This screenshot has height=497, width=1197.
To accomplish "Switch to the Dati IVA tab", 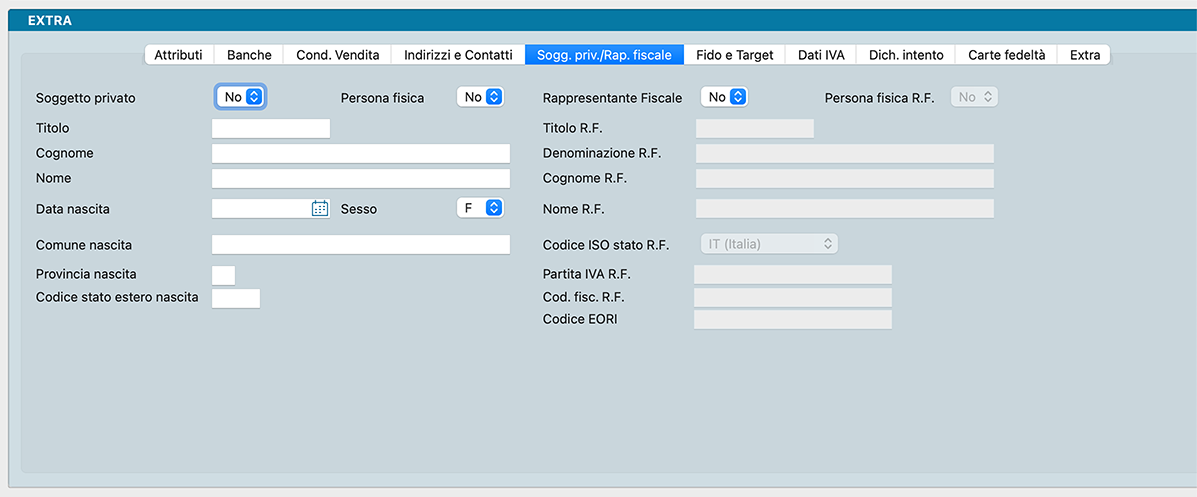I will click(x=821, y=55).
